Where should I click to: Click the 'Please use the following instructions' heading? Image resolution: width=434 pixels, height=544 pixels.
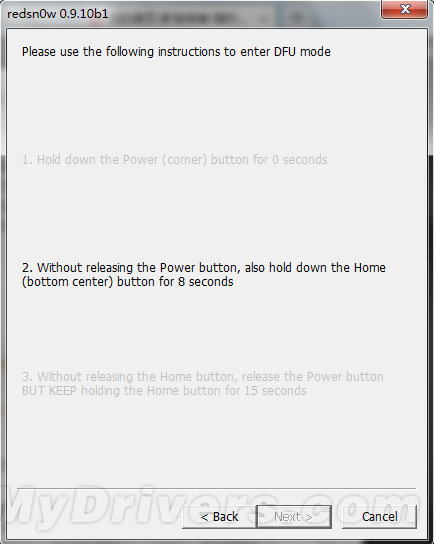click(x=176, y=52)
